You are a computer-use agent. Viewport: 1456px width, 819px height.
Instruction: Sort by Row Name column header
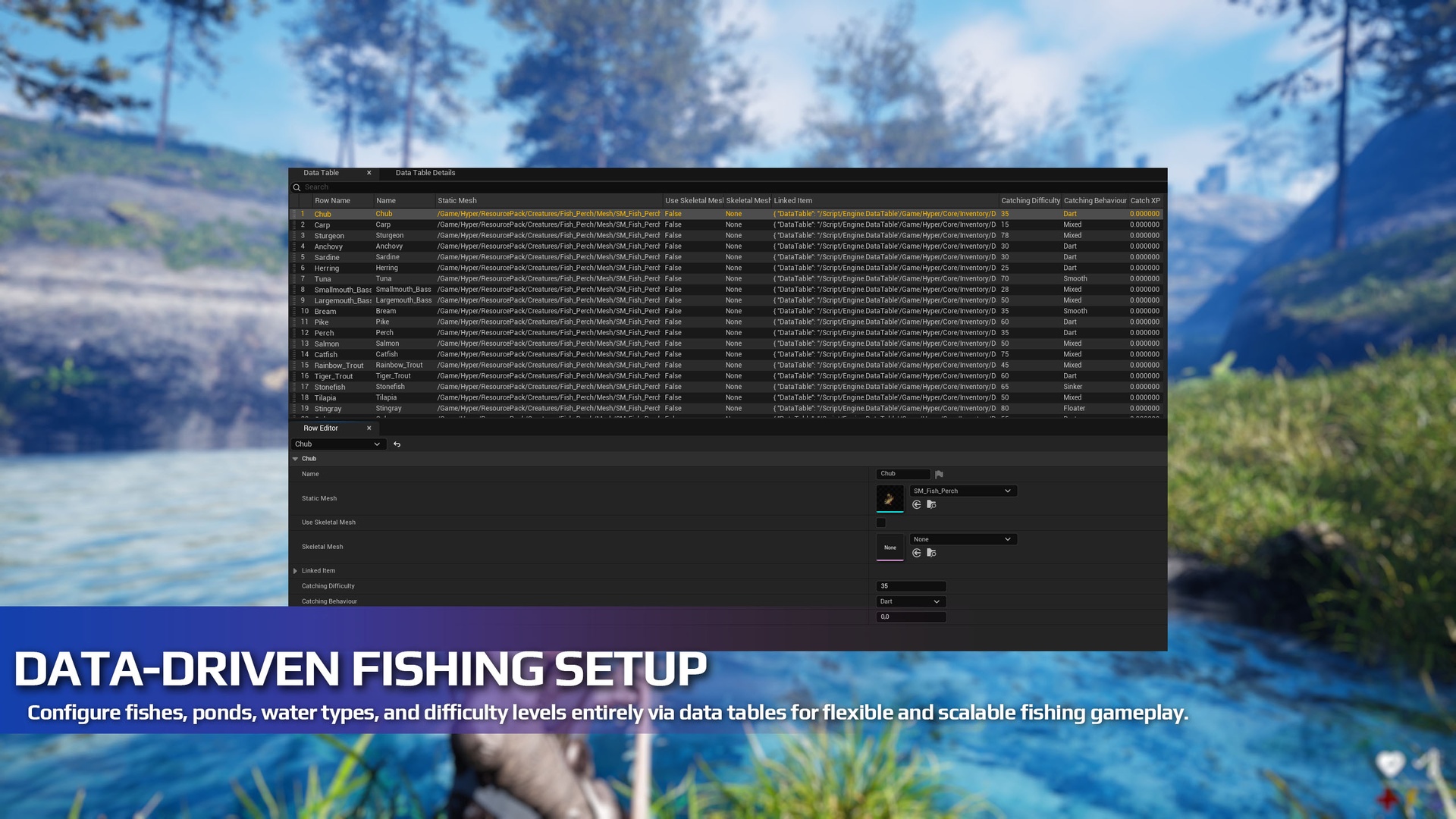pyautogui.click(x=343, y=201)
